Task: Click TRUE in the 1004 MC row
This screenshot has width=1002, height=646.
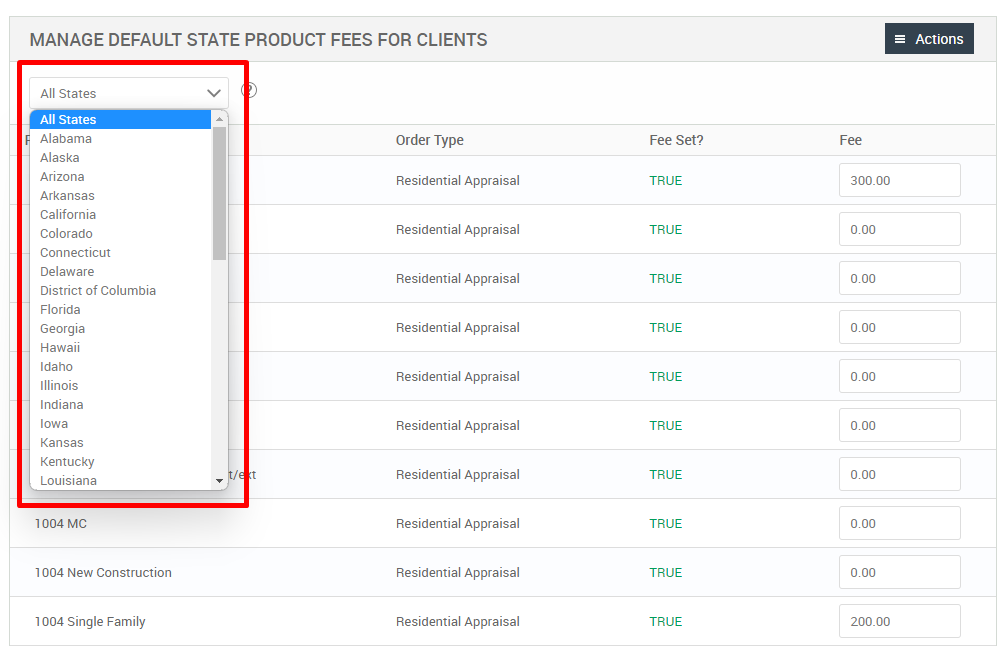Action: pyautogui.click(x=666, y=524)
